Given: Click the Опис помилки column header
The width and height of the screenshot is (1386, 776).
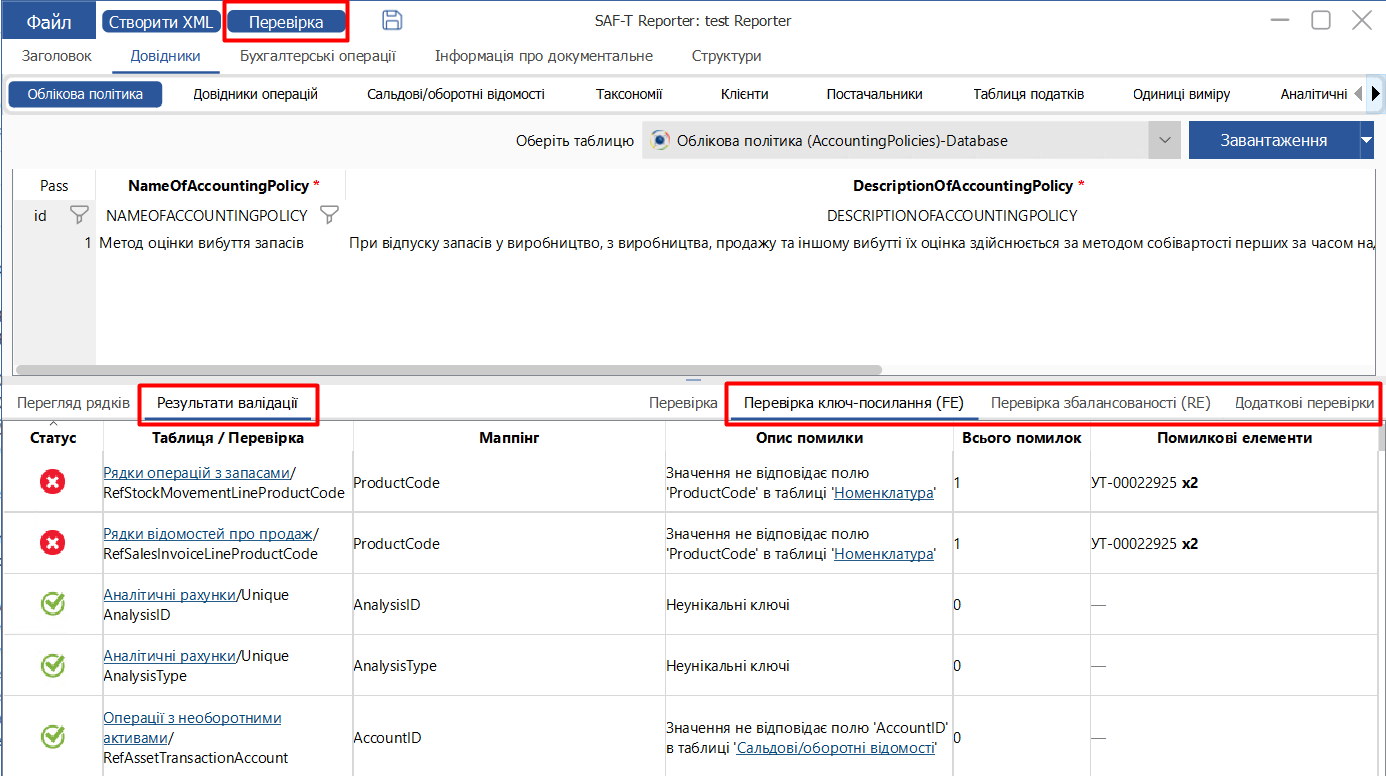Looking at the screenshot, I should click(x=809, y=438).
